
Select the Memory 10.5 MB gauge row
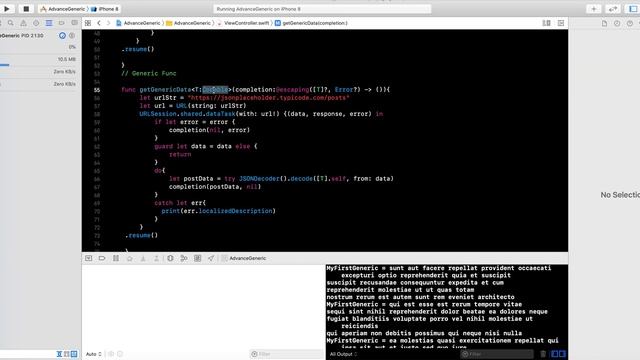(x=40, y=60)
